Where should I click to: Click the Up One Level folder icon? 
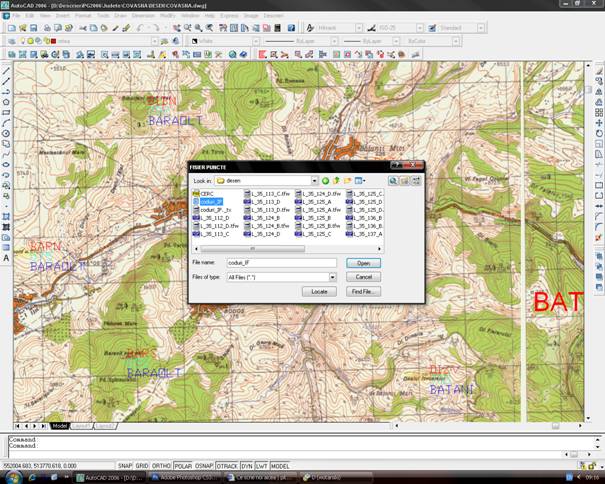click(x=337, y=181)
